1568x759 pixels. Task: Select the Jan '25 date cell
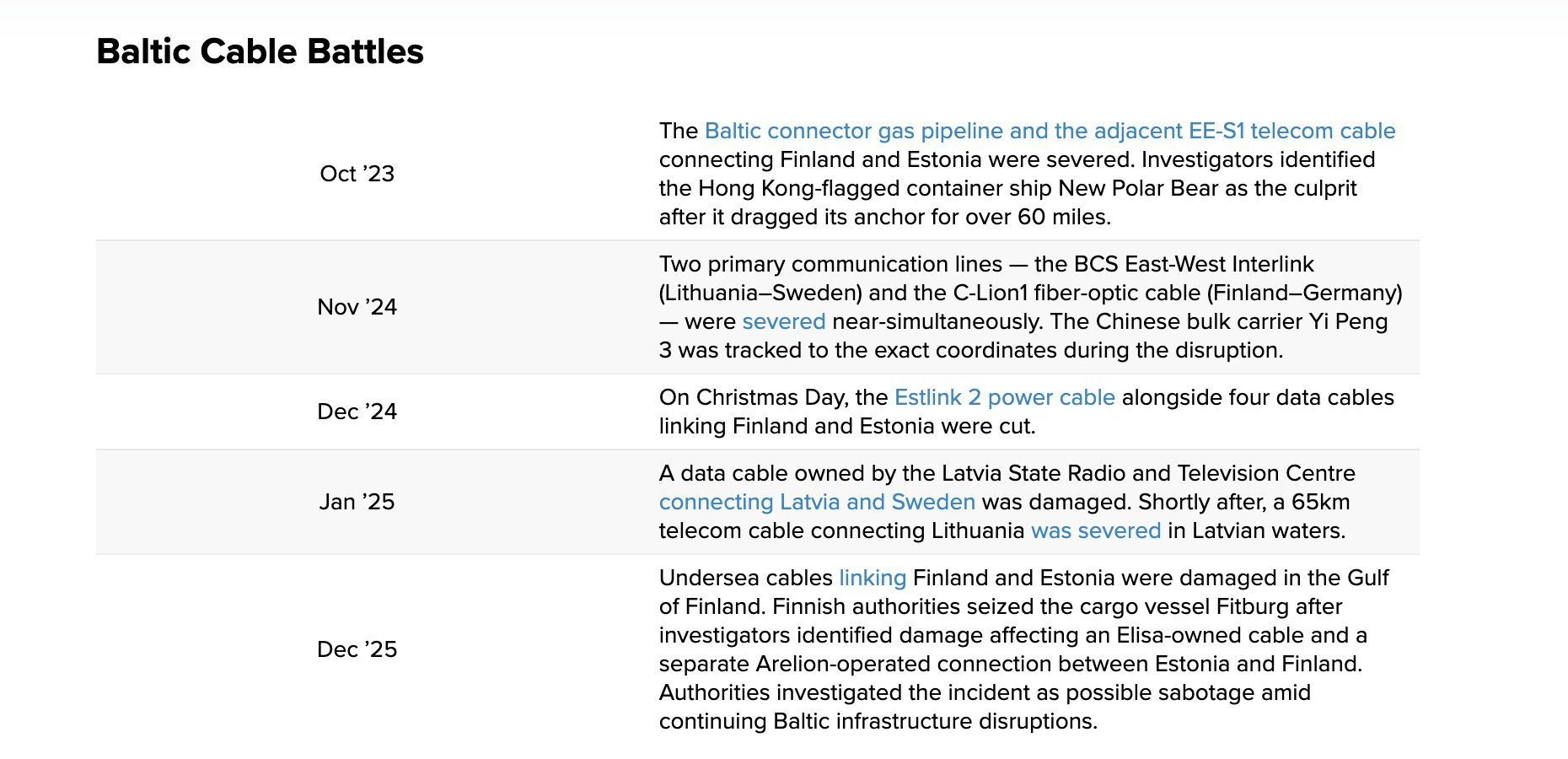pyautogui.click(x=357, y=502)
